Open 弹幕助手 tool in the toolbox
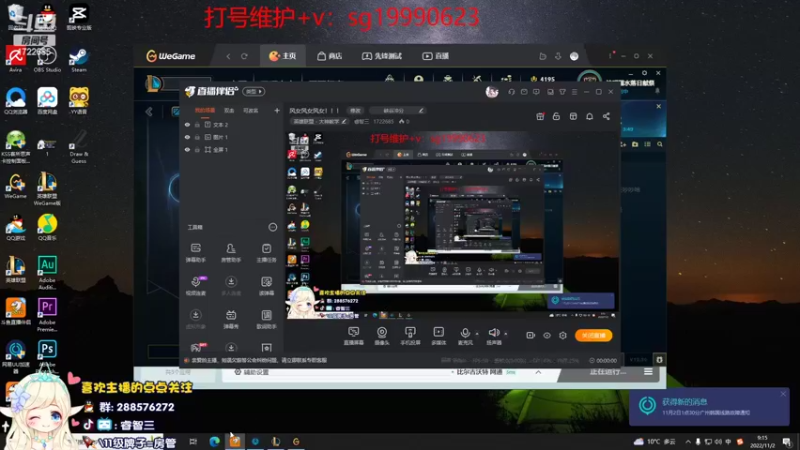Viewport: 800px width, 450px height. coord(195,253)
